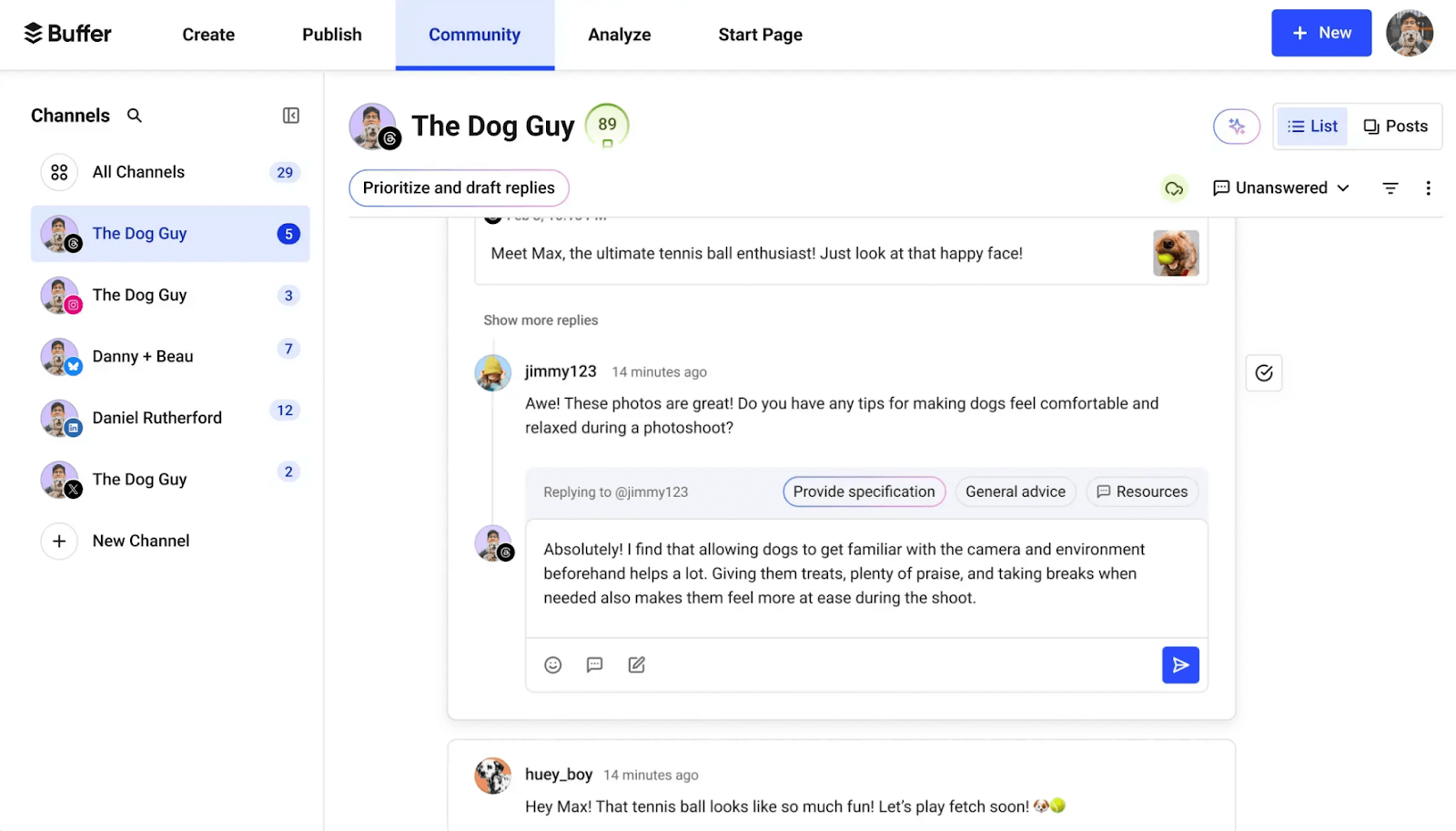The image size is (1456, 831).
Task: Open the Danny + Beau channel
Action: 142,356
